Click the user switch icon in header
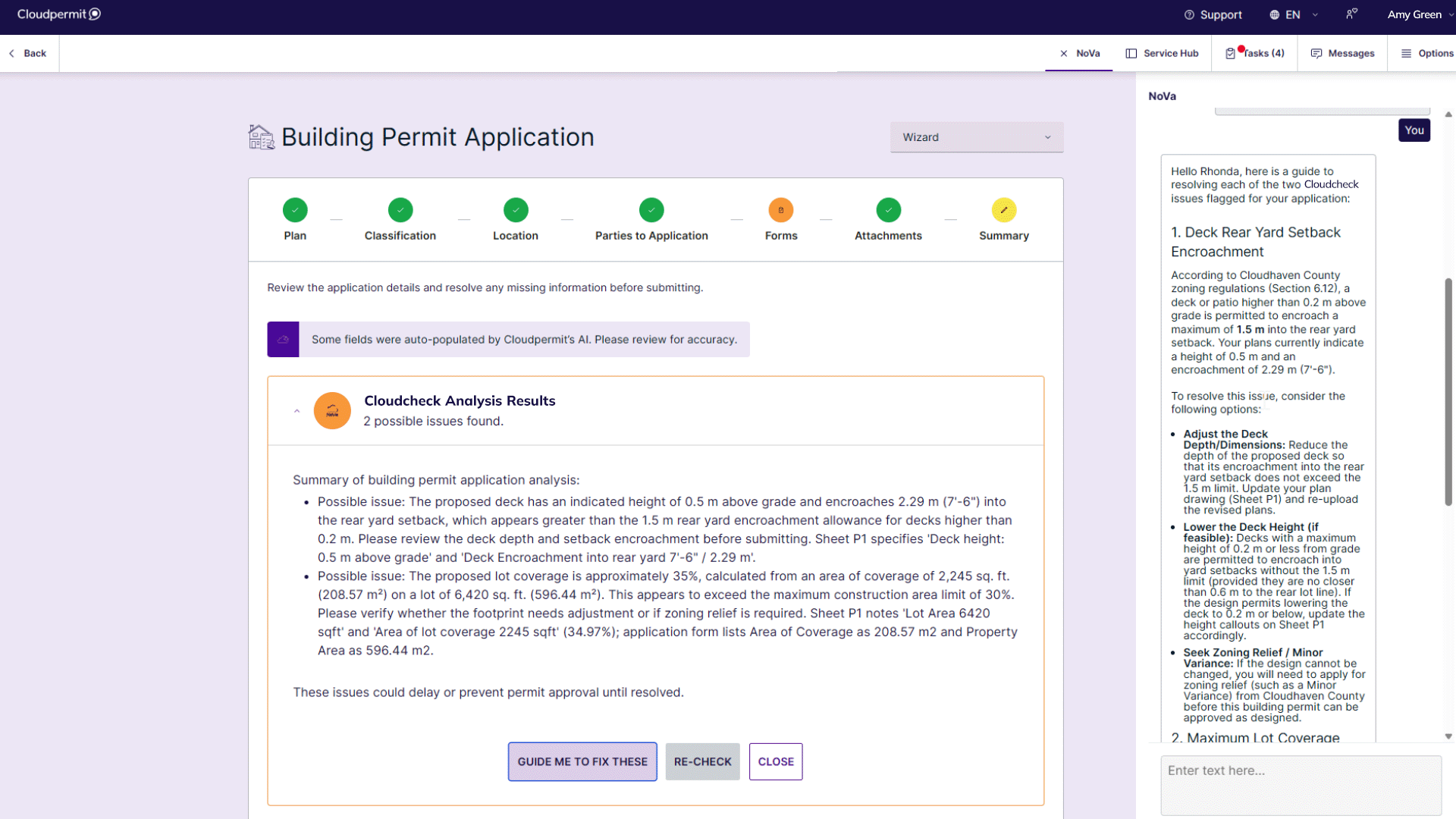1456x819 pixels. pos(1351,14)
